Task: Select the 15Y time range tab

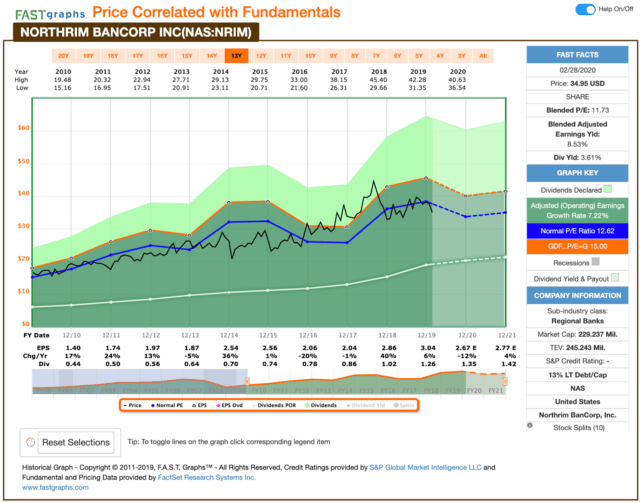Action: [187, 56]
